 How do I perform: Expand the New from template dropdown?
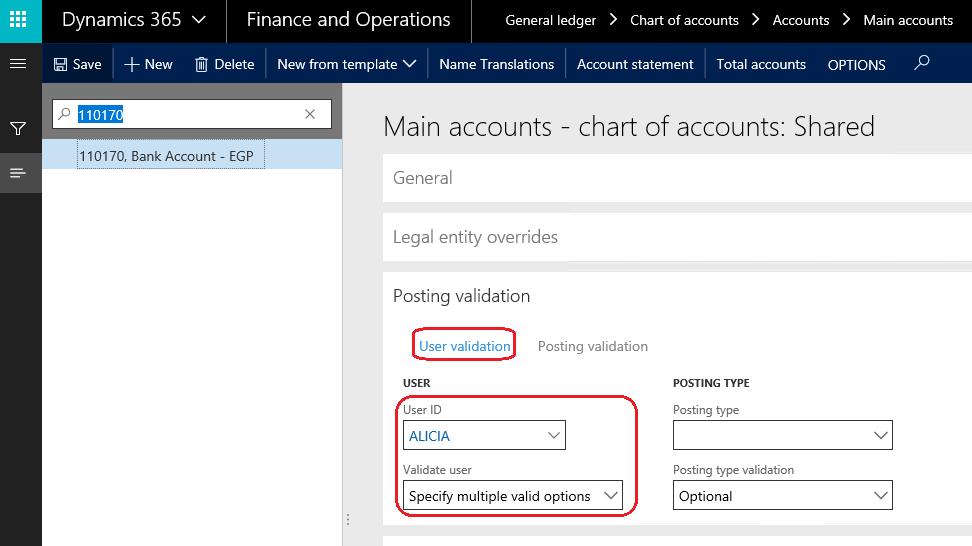coord(347,64)
